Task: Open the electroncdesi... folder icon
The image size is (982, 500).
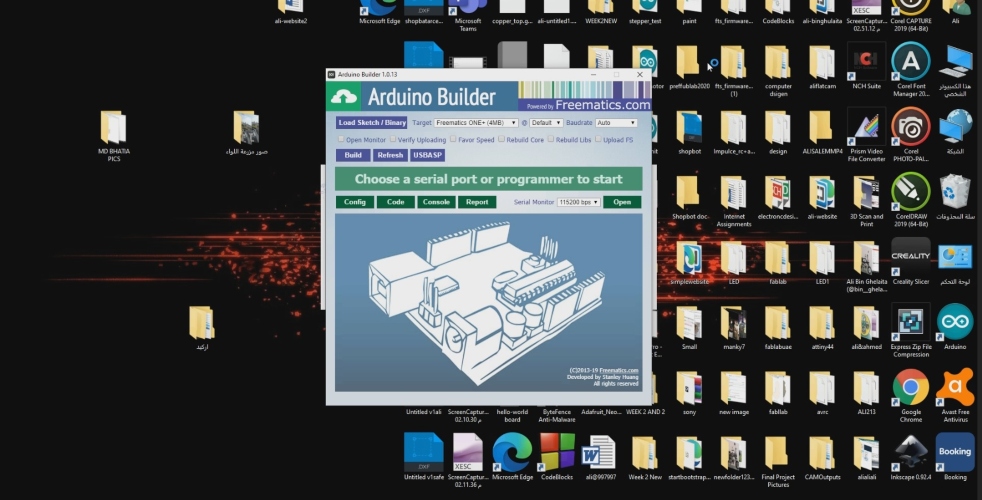Action: 777,192
